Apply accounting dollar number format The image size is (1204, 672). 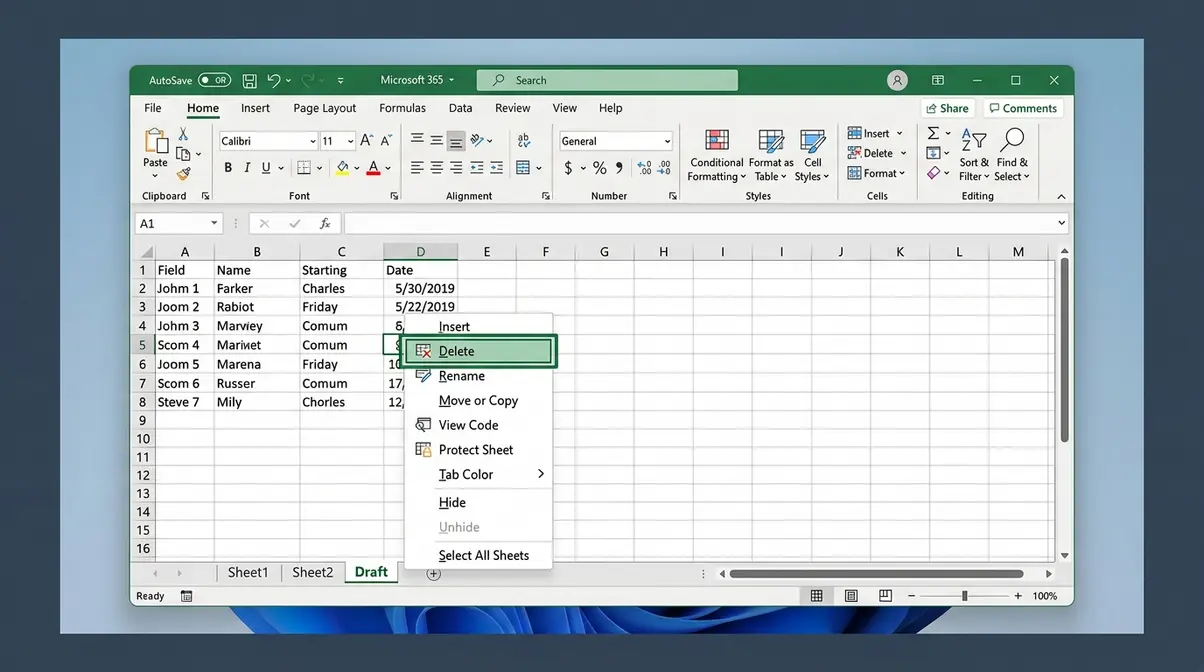click(x=568, y=168)
